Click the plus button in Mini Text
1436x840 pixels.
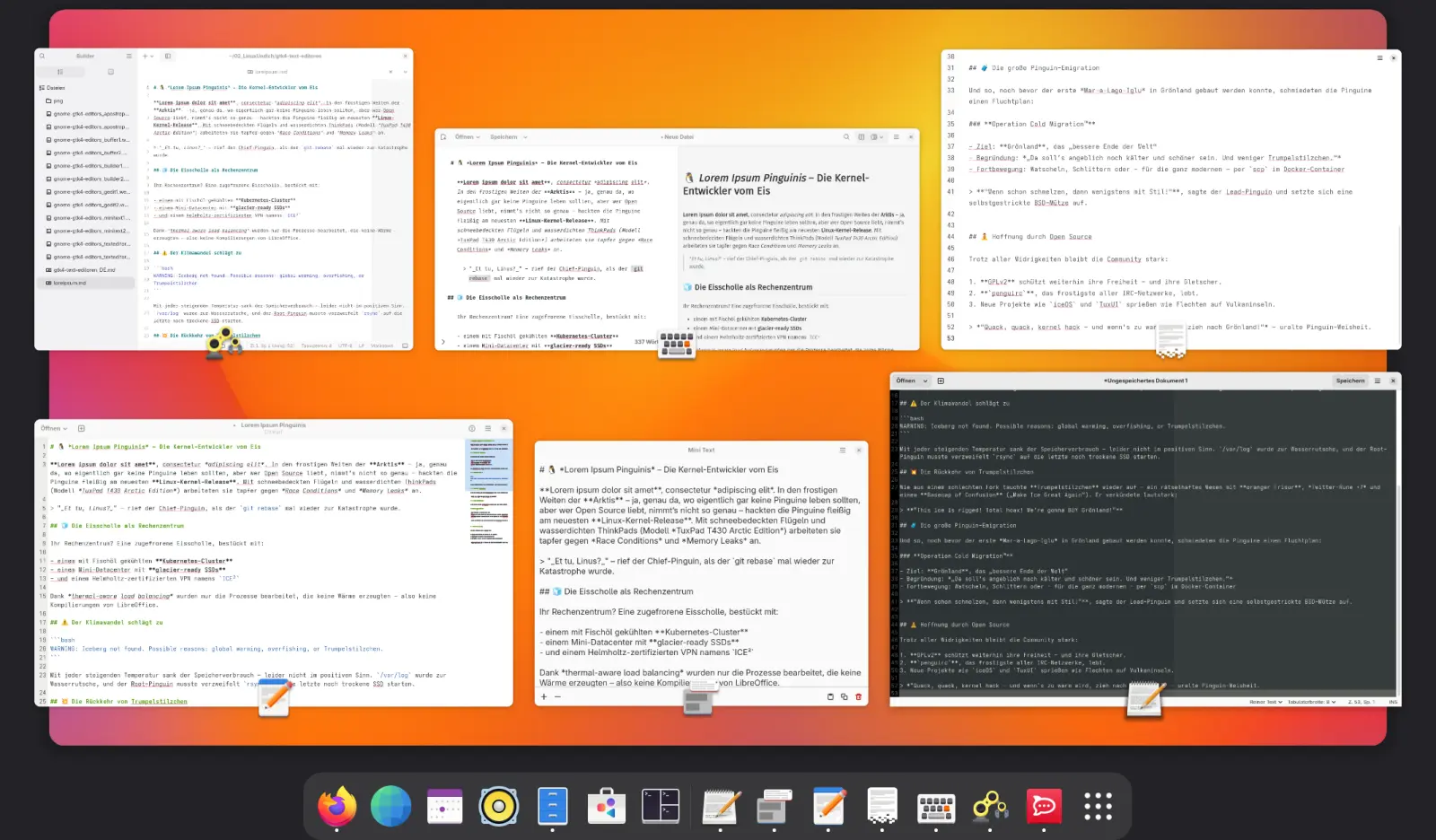(544, 696)
